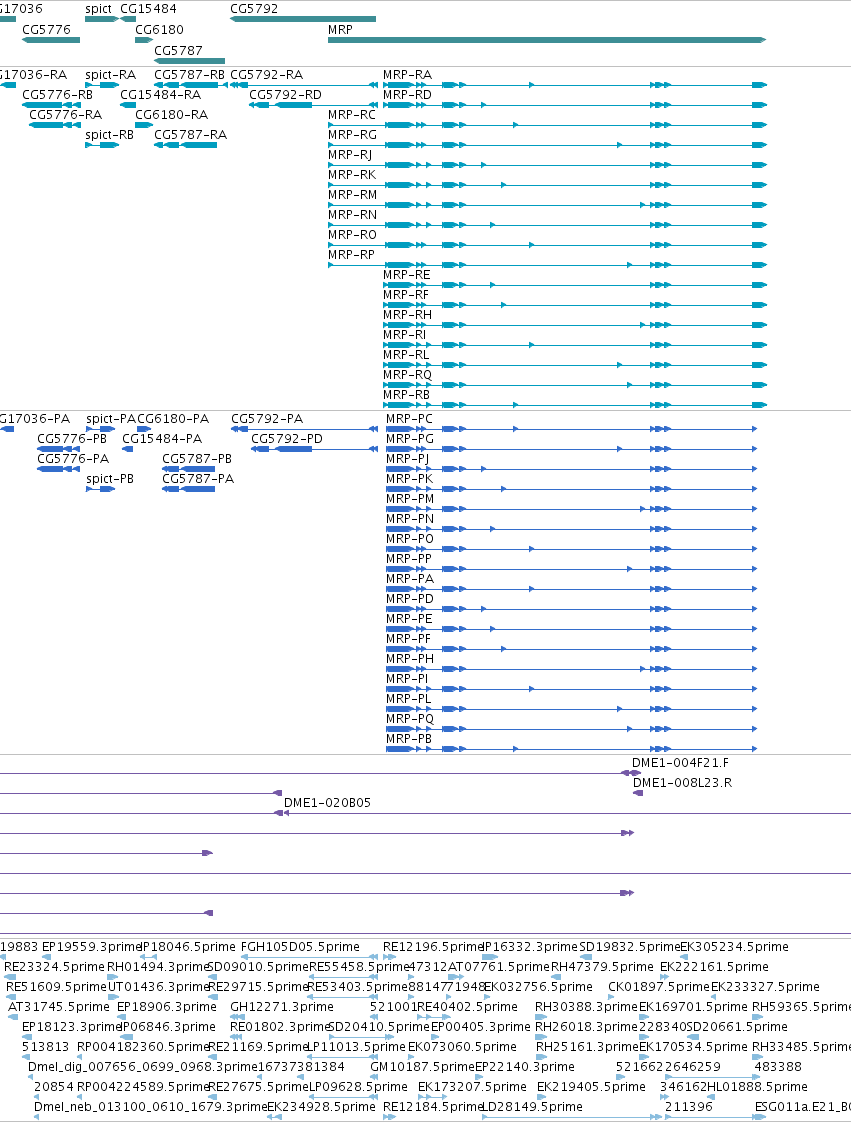Open EST LD28149.5prime
Screen dimensions: 851x1122
(533, 1107)
